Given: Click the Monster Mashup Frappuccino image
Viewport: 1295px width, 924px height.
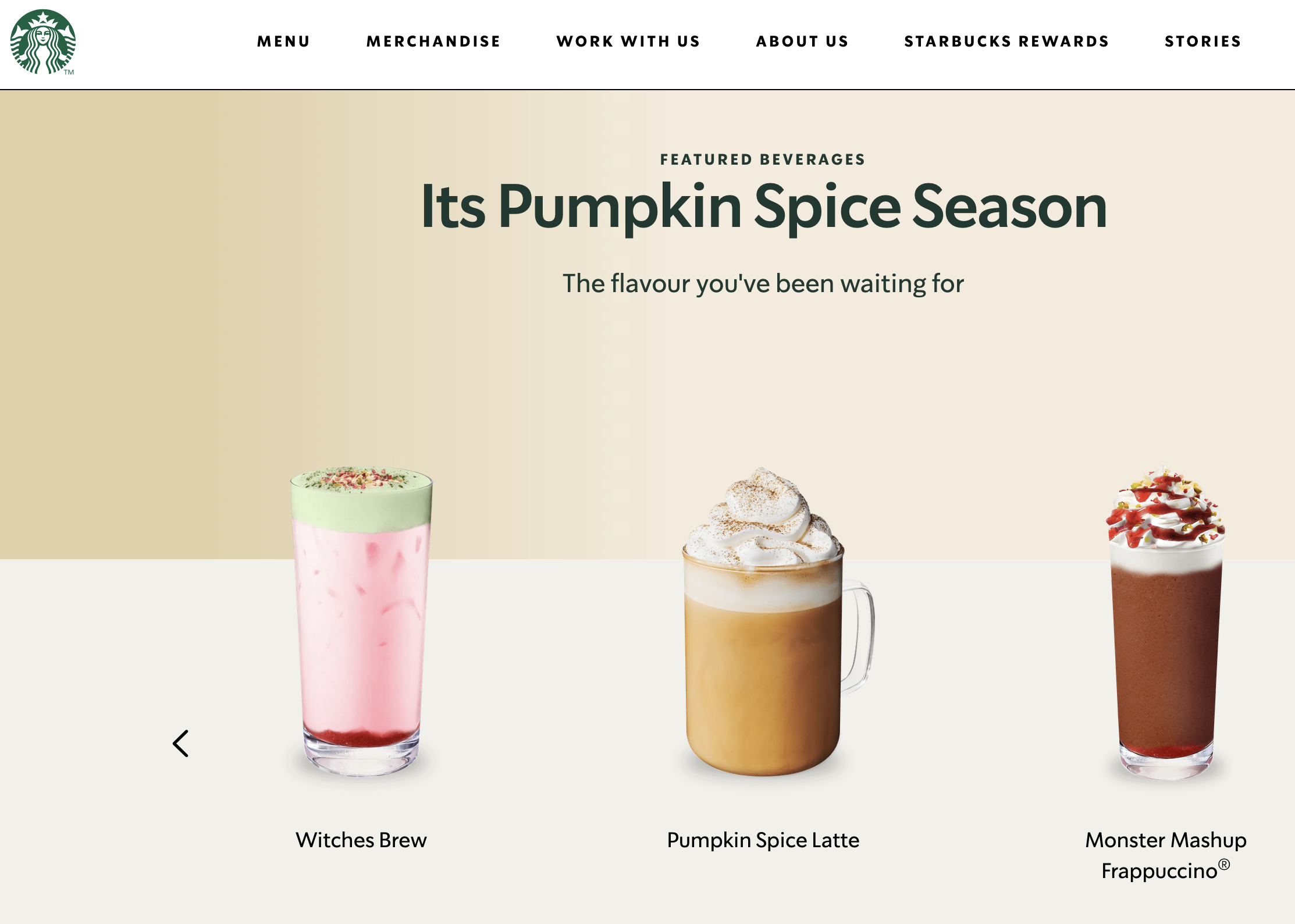Looking at the screenshot, I should pos(1166,622).
